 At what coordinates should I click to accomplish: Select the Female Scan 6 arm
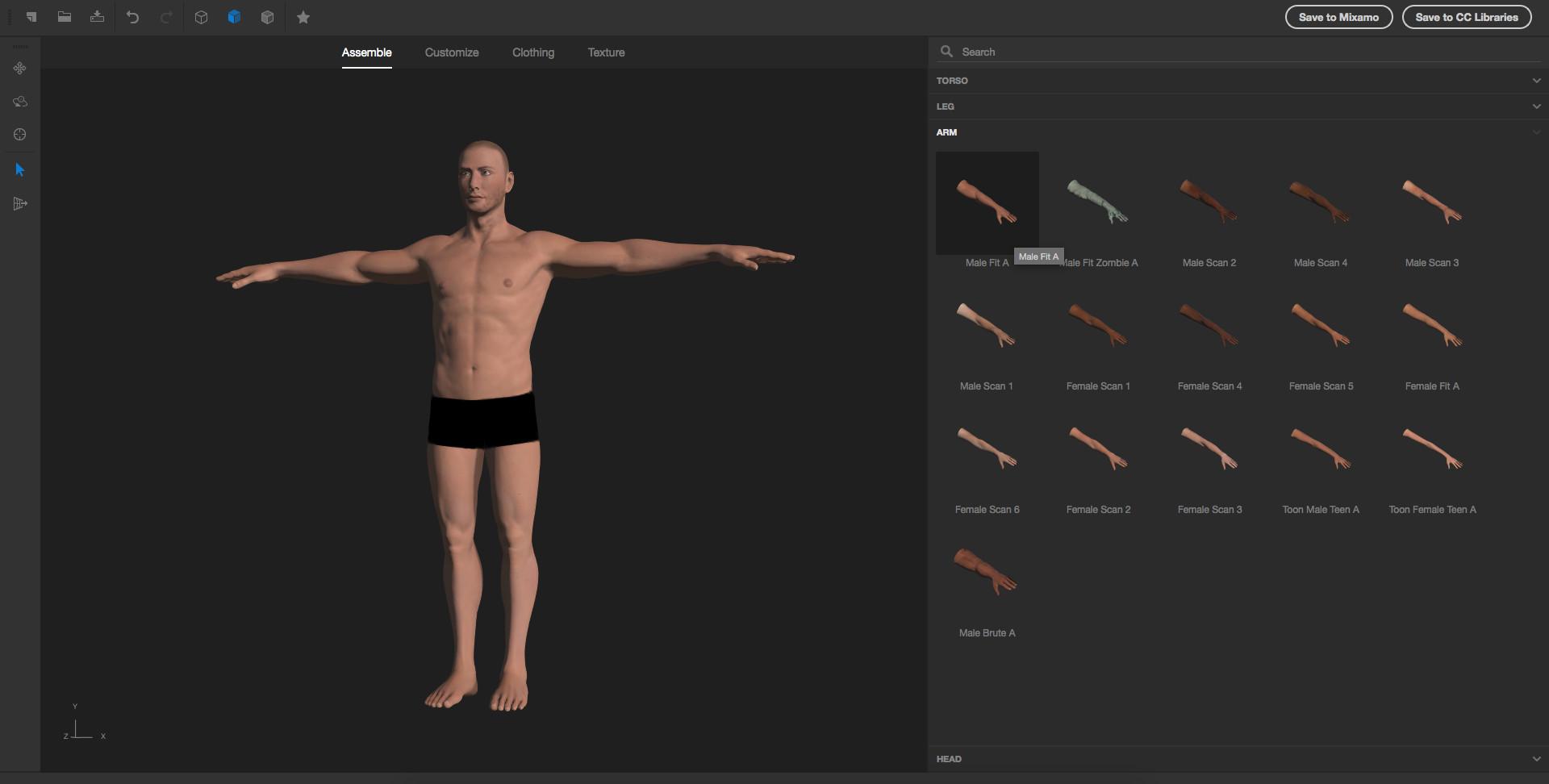[x=987, y=450]
